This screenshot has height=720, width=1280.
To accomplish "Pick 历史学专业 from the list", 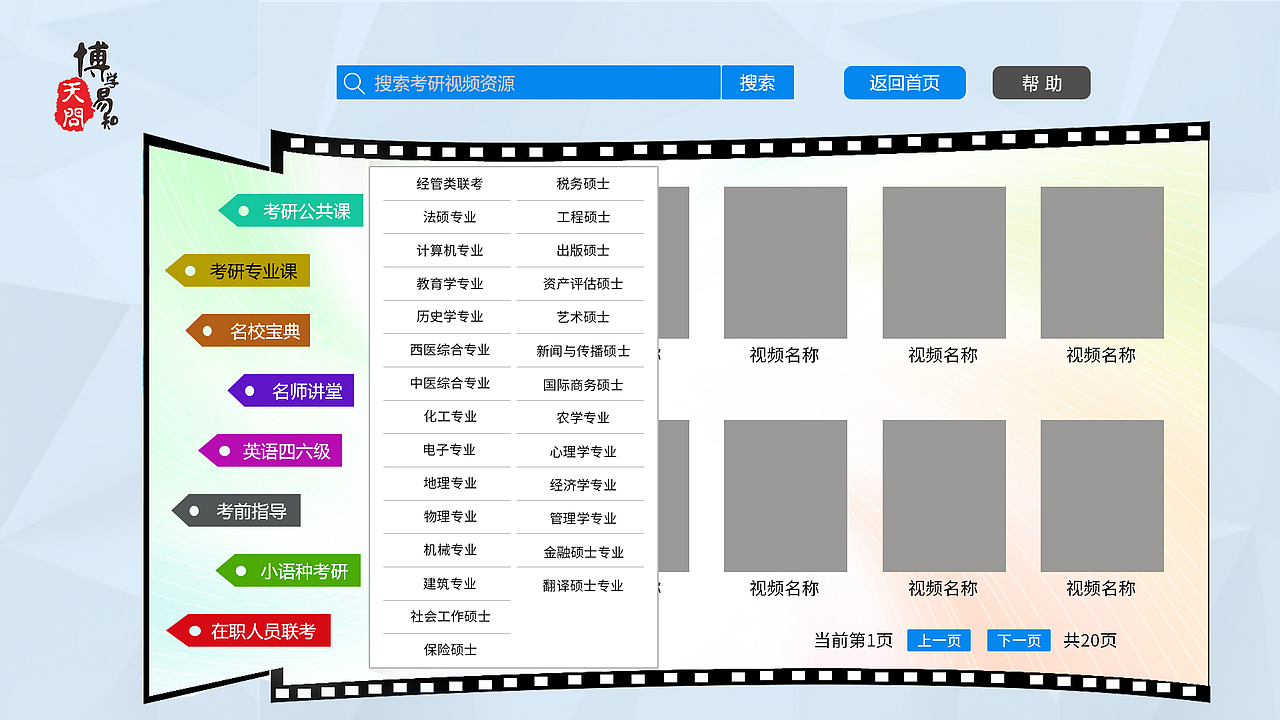I will (x=450, y=316).
